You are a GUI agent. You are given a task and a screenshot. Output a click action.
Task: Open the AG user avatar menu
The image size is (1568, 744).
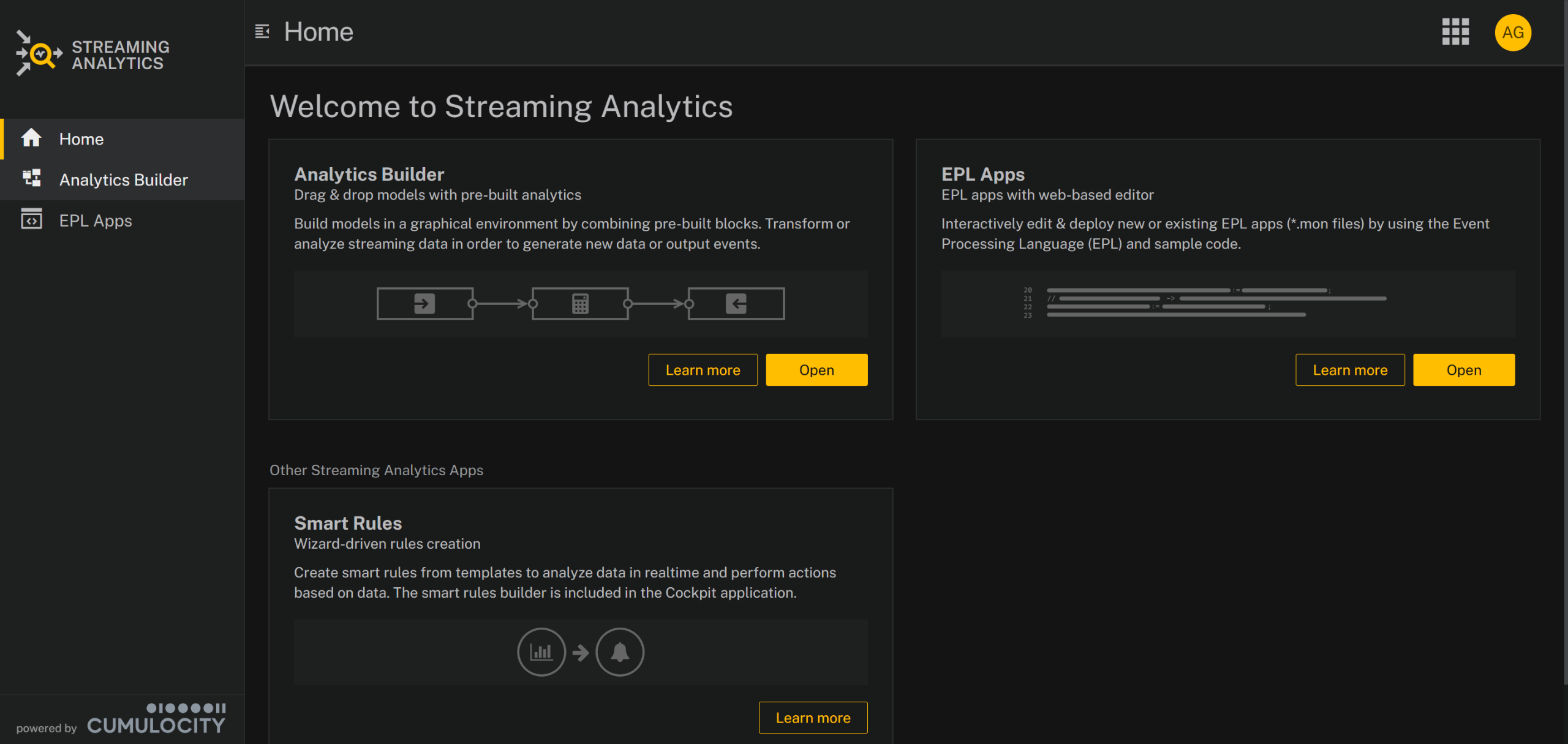pyautogui.click(x=1512, y=32)
